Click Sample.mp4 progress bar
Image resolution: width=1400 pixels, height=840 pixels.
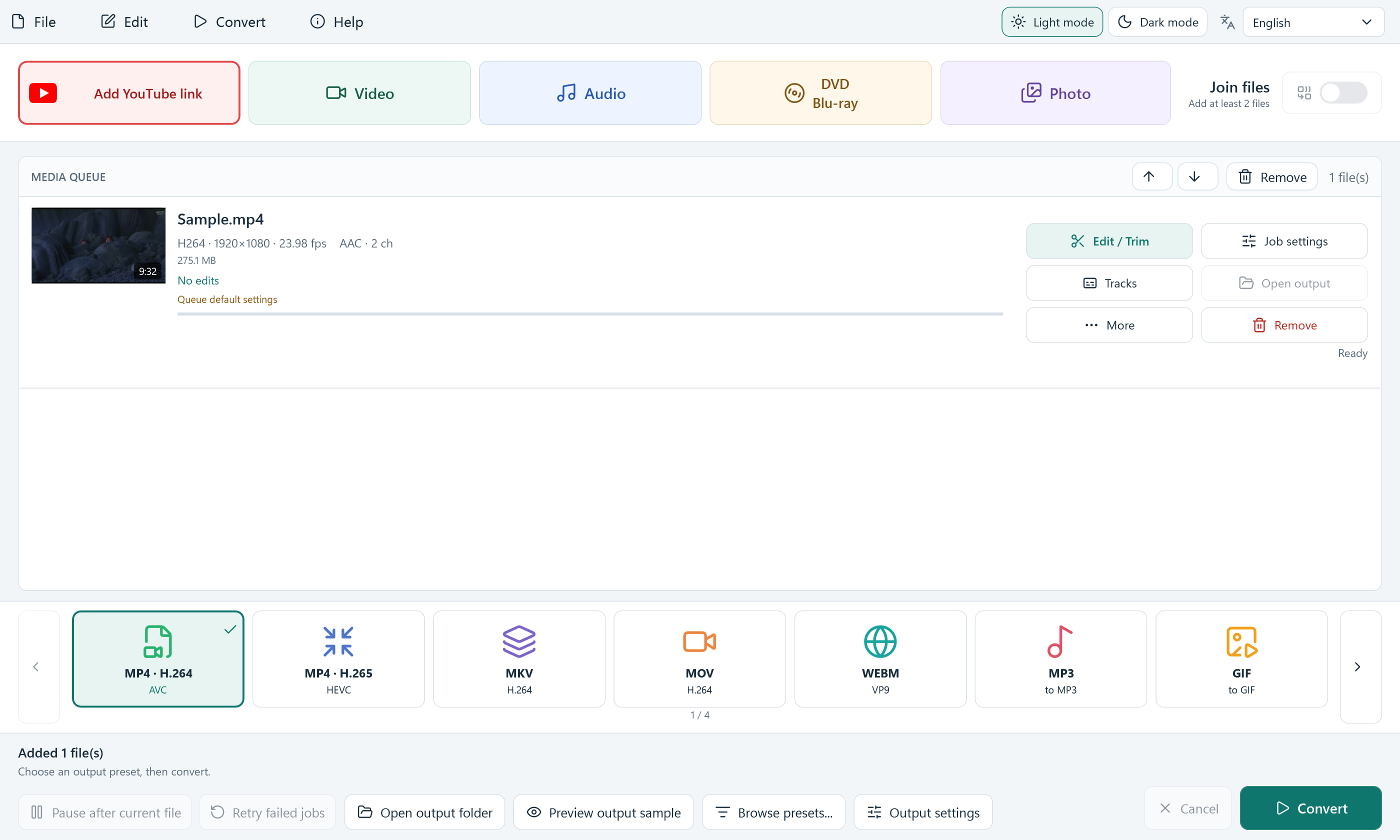pyautogui.click(x=589, y=313)
